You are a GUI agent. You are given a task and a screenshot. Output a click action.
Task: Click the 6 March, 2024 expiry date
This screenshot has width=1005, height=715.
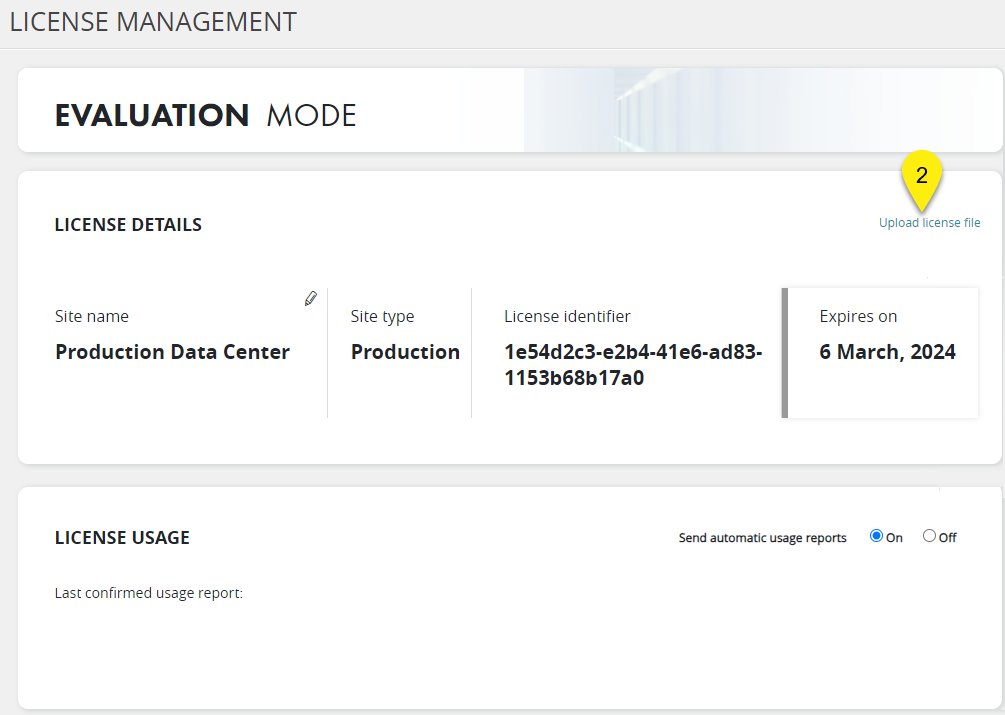(x=887, y=352)
